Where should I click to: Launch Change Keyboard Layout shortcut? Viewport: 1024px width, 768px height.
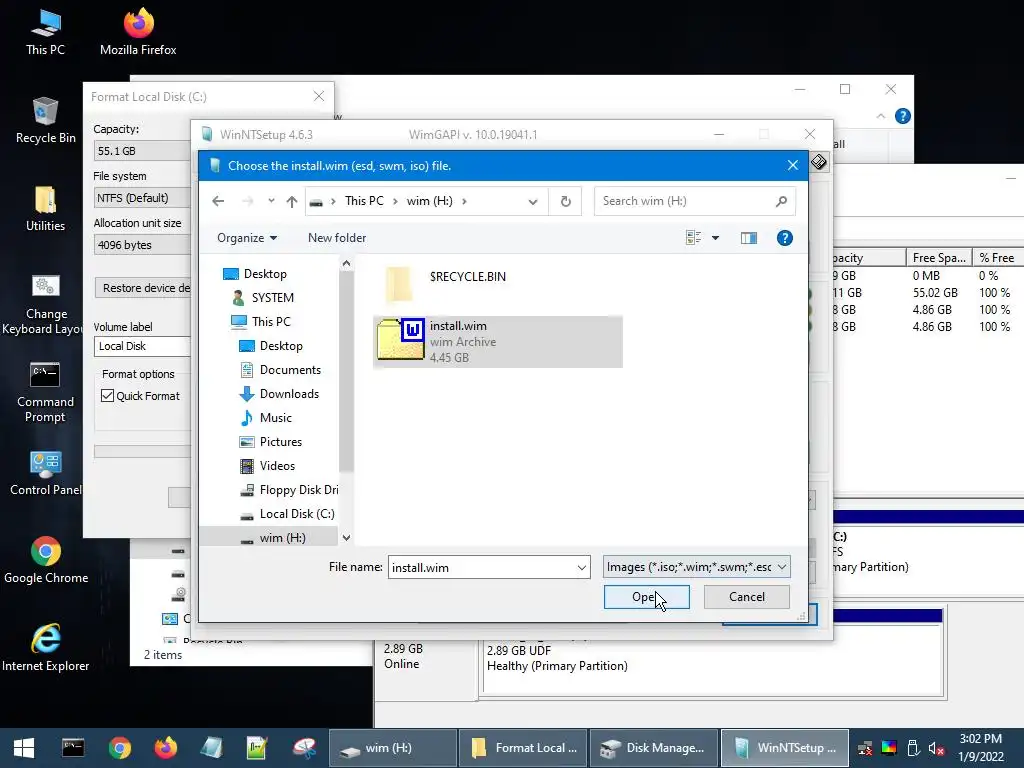(x=45, y=304)
